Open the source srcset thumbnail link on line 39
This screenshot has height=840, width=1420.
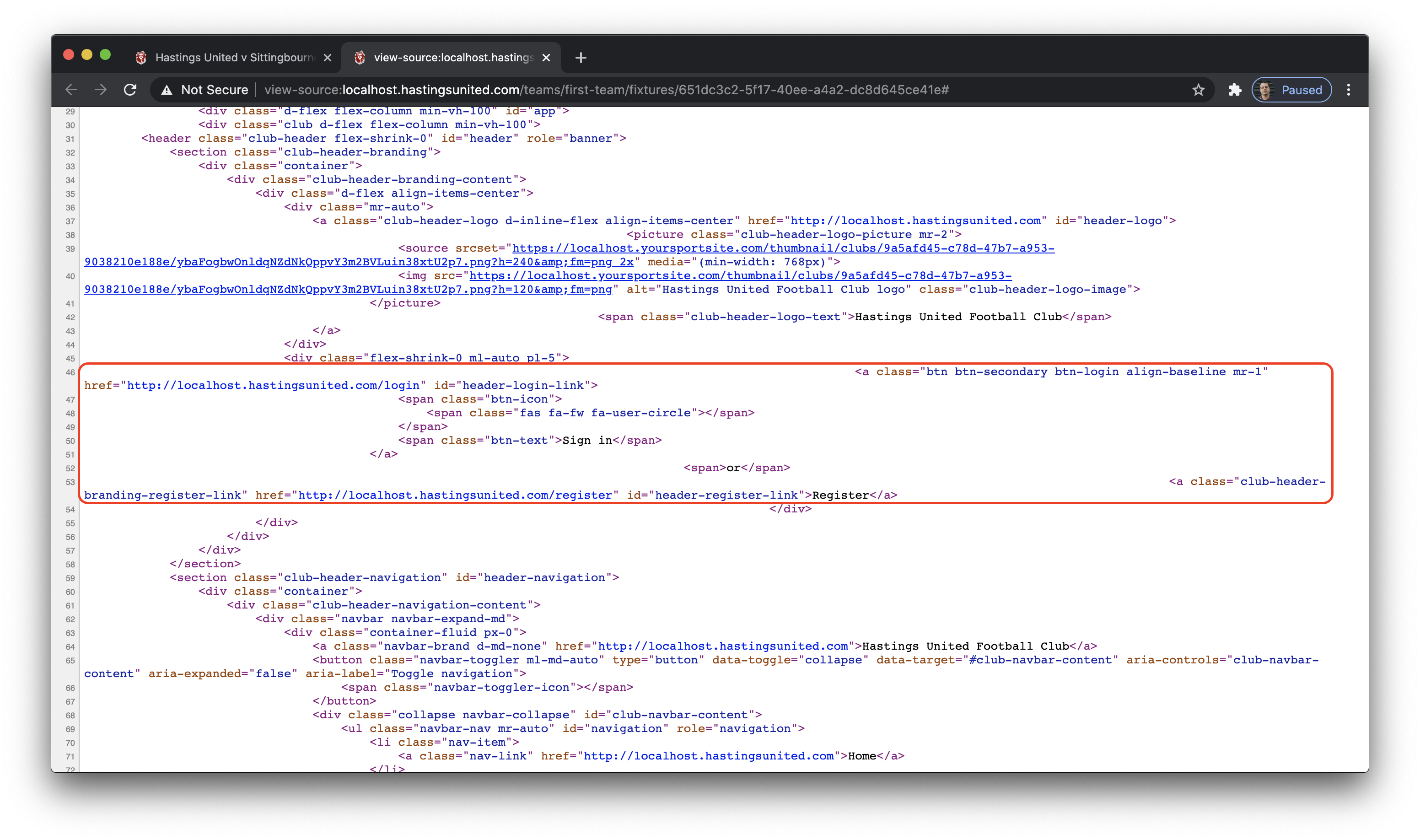783,248
